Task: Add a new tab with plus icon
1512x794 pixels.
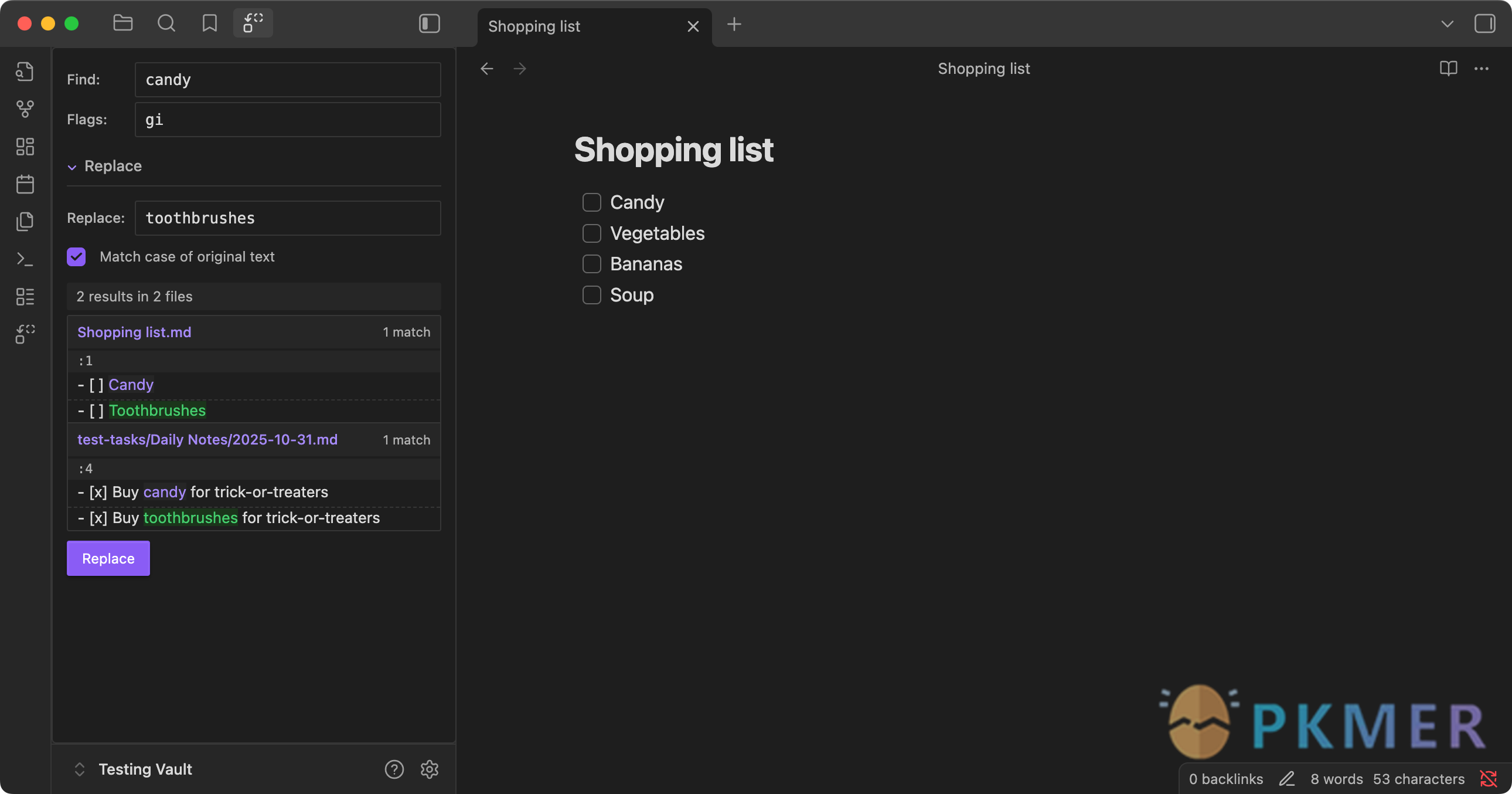Action: 734,25
